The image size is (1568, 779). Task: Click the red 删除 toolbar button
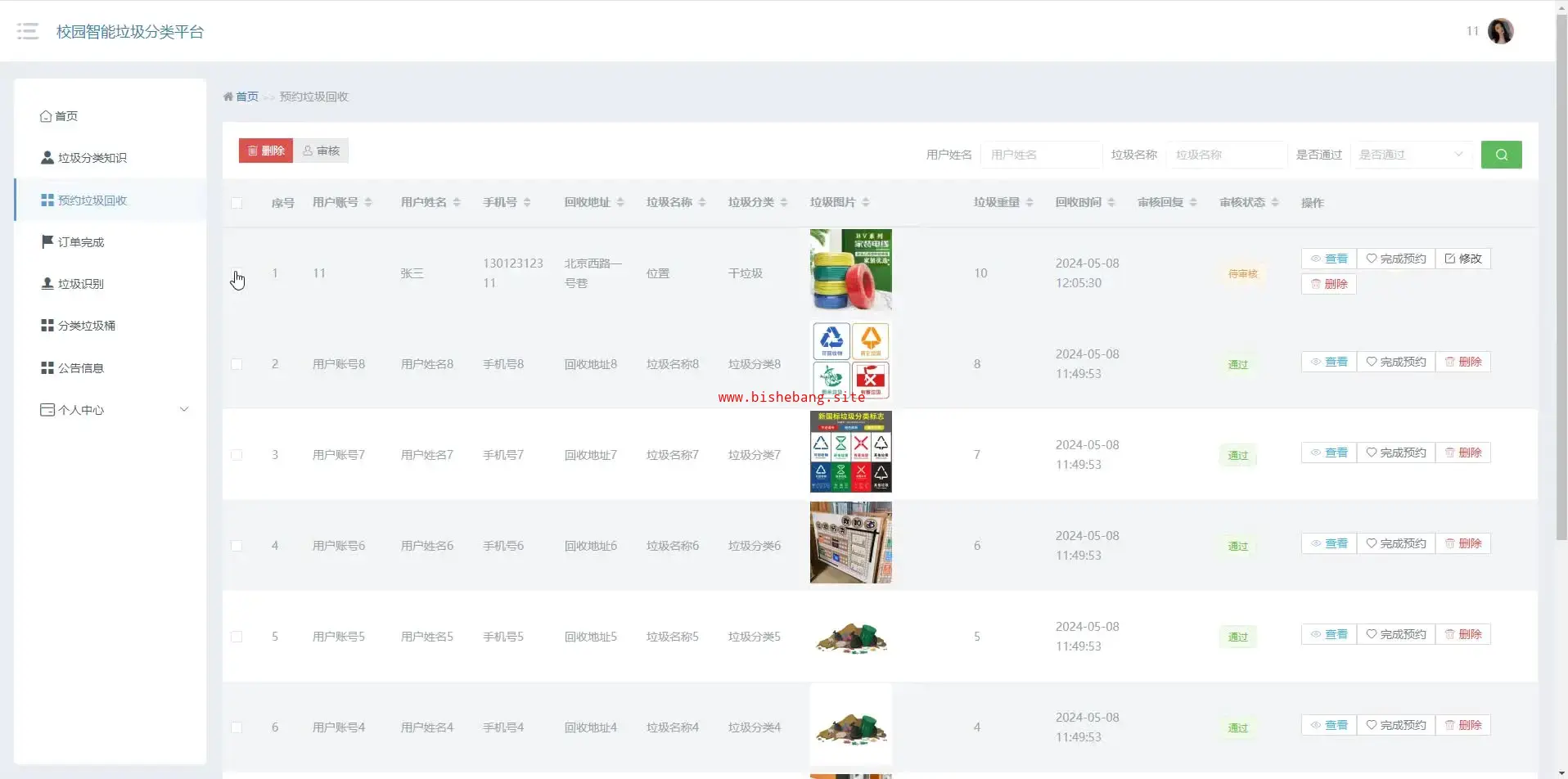266,151
